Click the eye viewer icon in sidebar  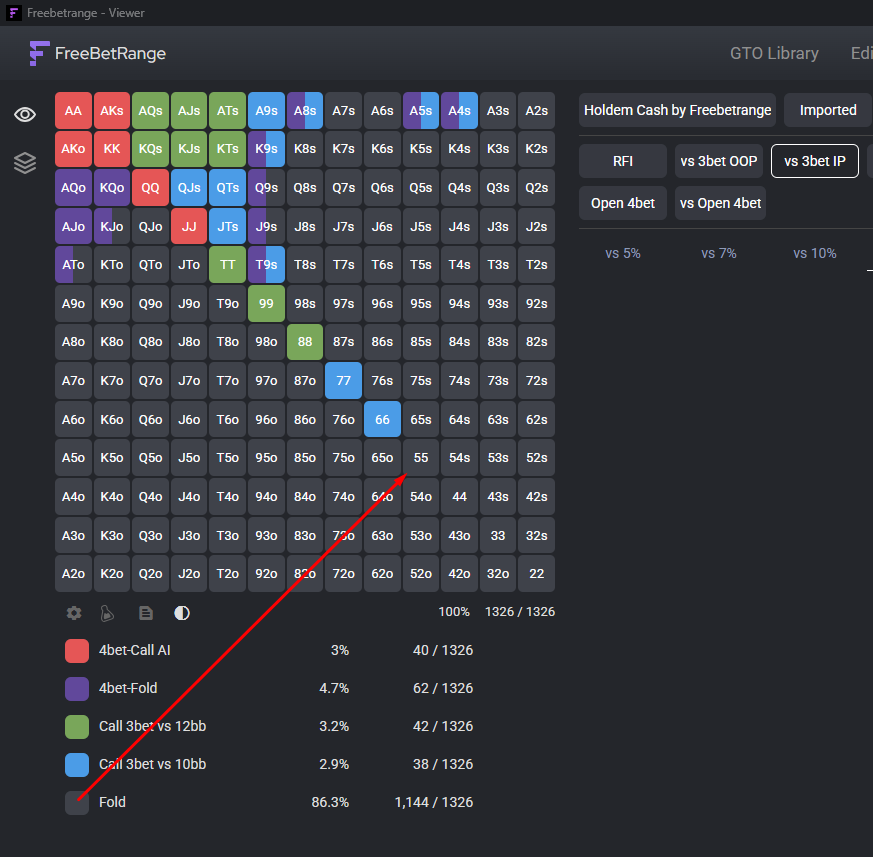pos(25,115)
